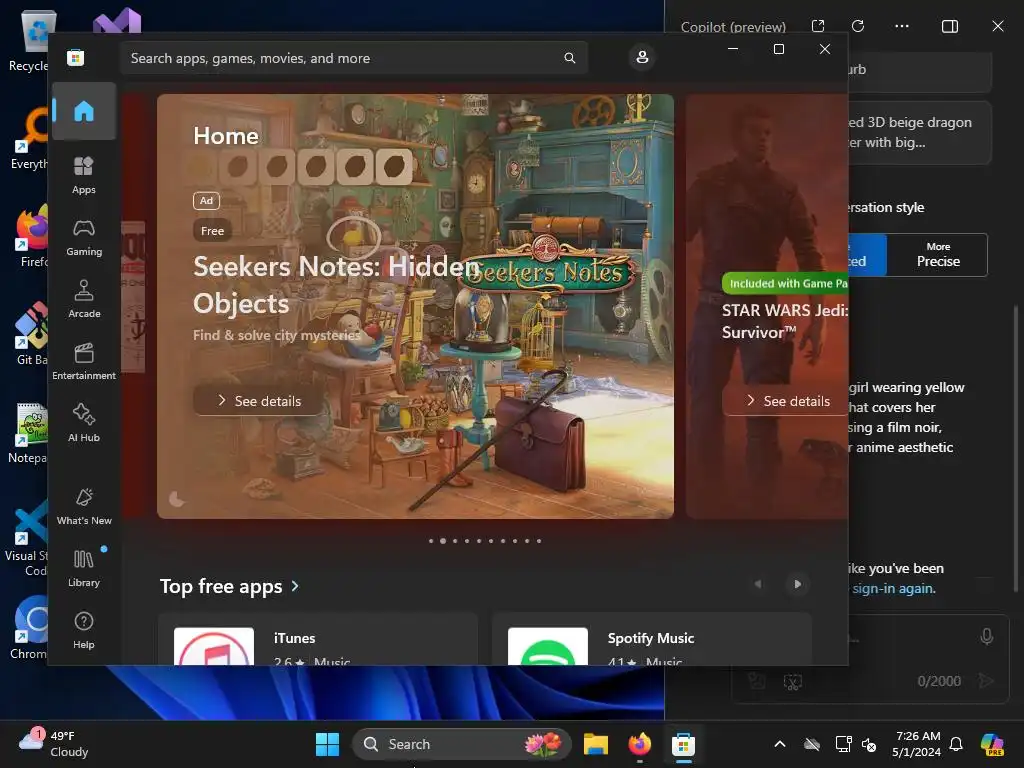The width and height of the screenshot is (1024, 768).
Task: Show next Top free apps page arrow
Action: [797, 584]
